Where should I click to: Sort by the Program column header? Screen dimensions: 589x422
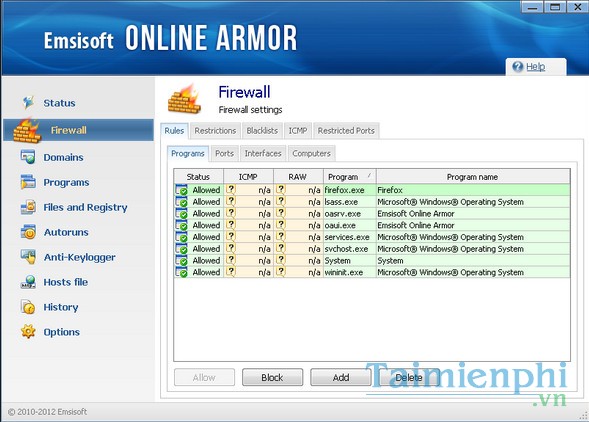pos(350,177)
